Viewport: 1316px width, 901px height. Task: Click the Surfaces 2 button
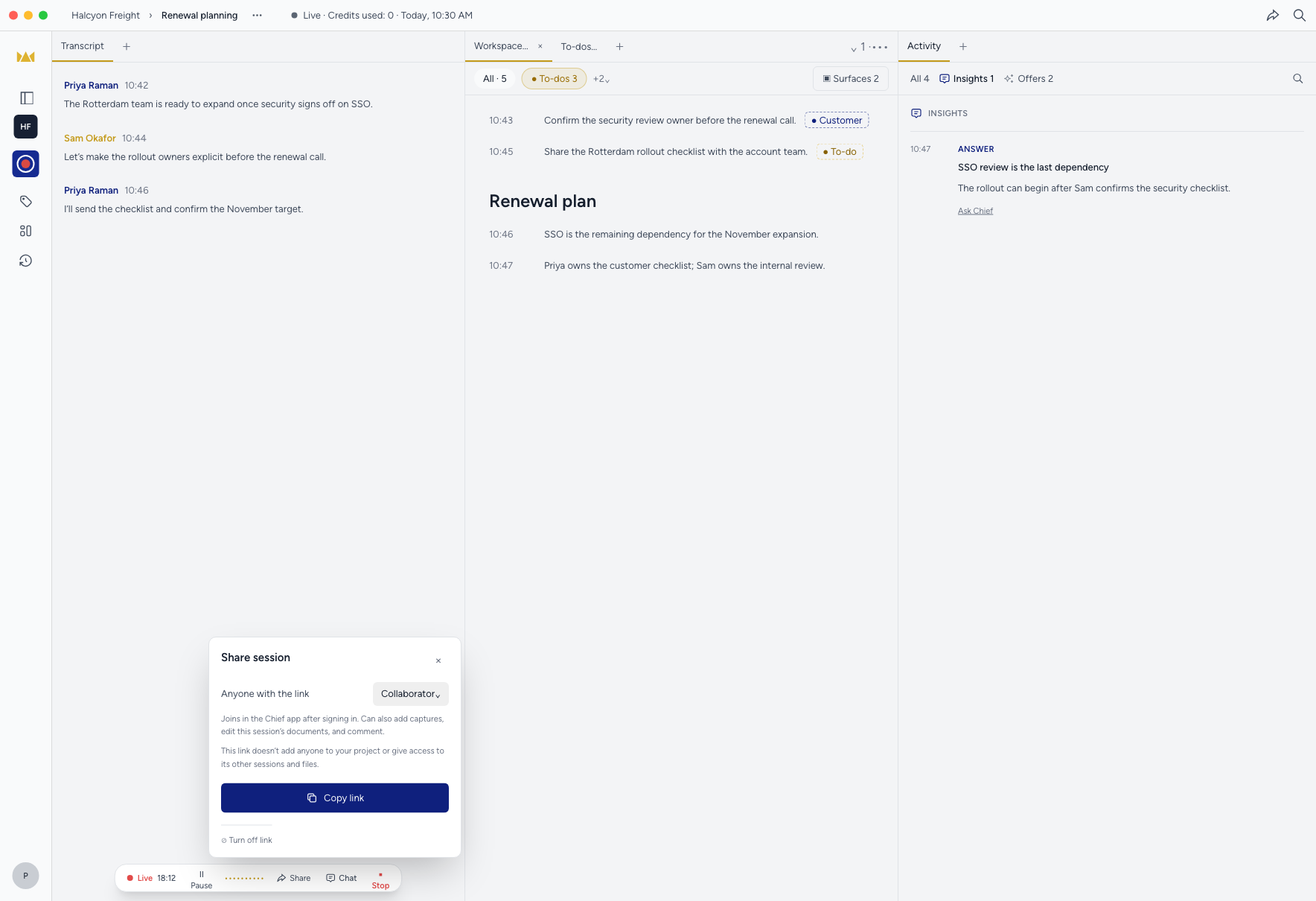click(851, 78)
